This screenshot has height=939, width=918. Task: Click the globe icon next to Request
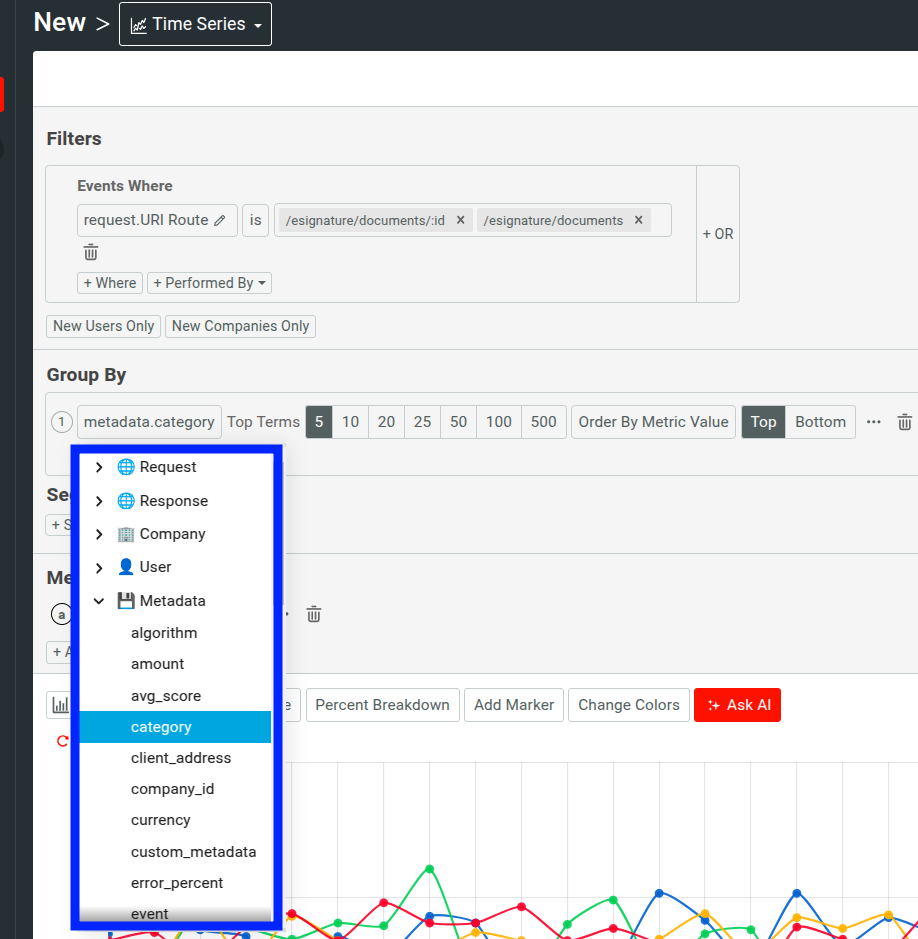123,466
